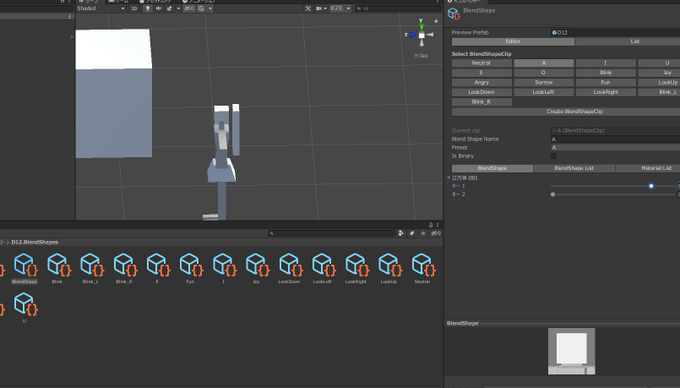Select the Angry BlendShapeClip button

(481, 82)
